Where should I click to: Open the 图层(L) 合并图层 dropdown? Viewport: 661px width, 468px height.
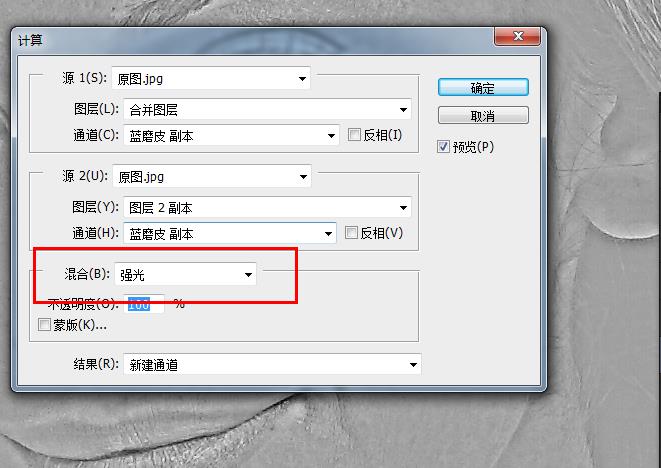click(x=267, y=110)
